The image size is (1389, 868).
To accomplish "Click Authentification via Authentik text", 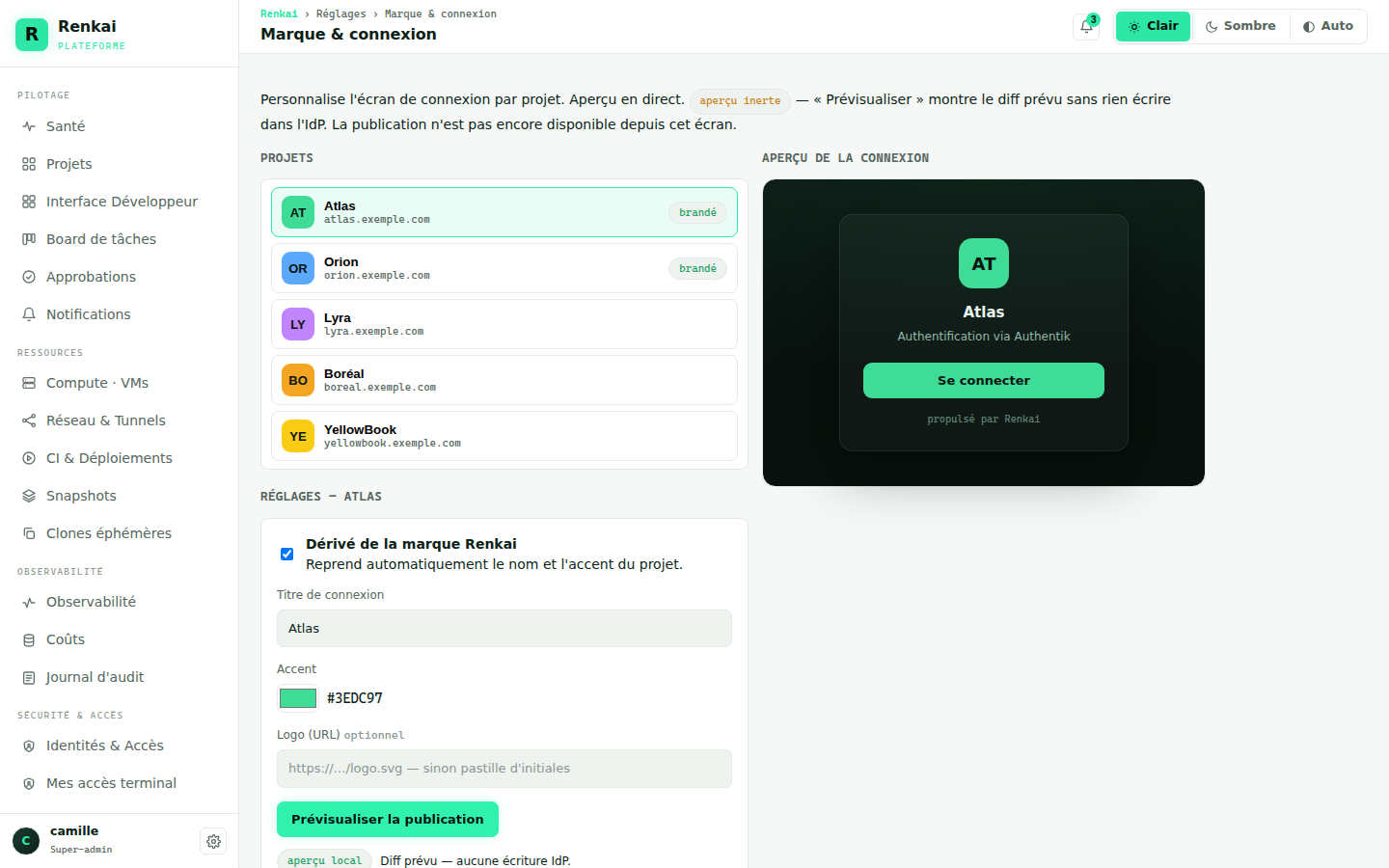I will (x=984, y=337).
